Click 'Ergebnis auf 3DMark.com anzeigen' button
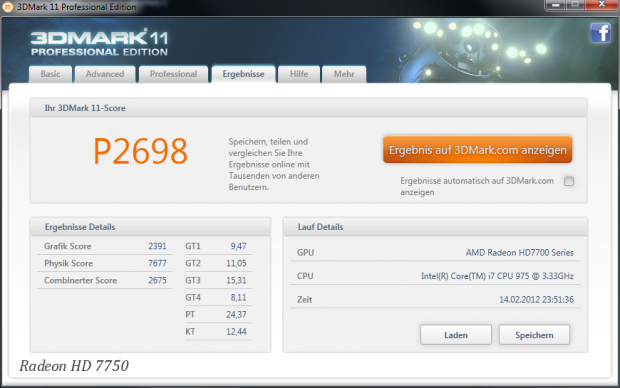The image size is (620, 388). pyautogui.click(x=478, y=150)
